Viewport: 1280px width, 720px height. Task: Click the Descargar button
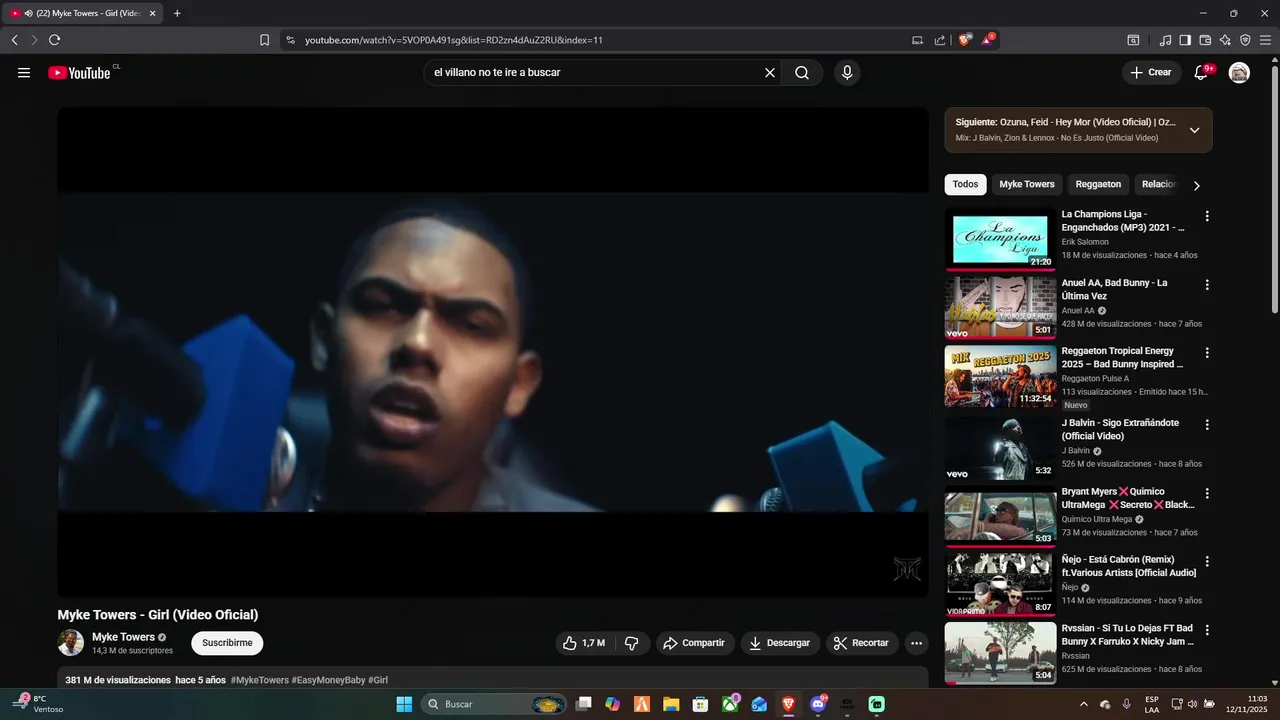[x=780, y=643]
